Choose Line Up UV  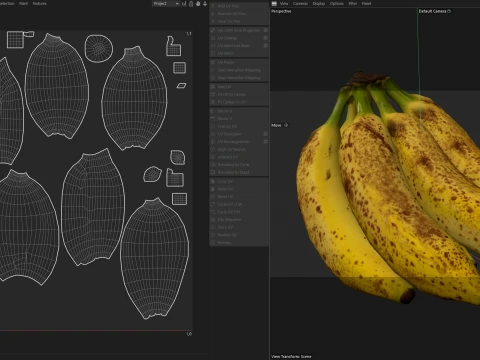pos(239,126)
